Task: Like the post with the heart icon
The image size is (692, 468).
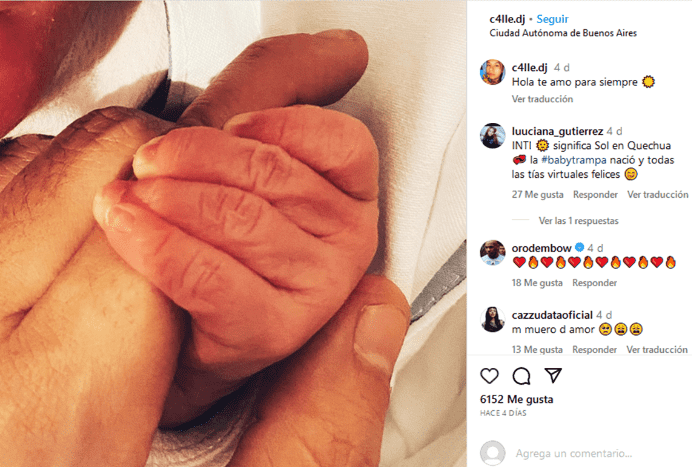Action: coord(489,376)
